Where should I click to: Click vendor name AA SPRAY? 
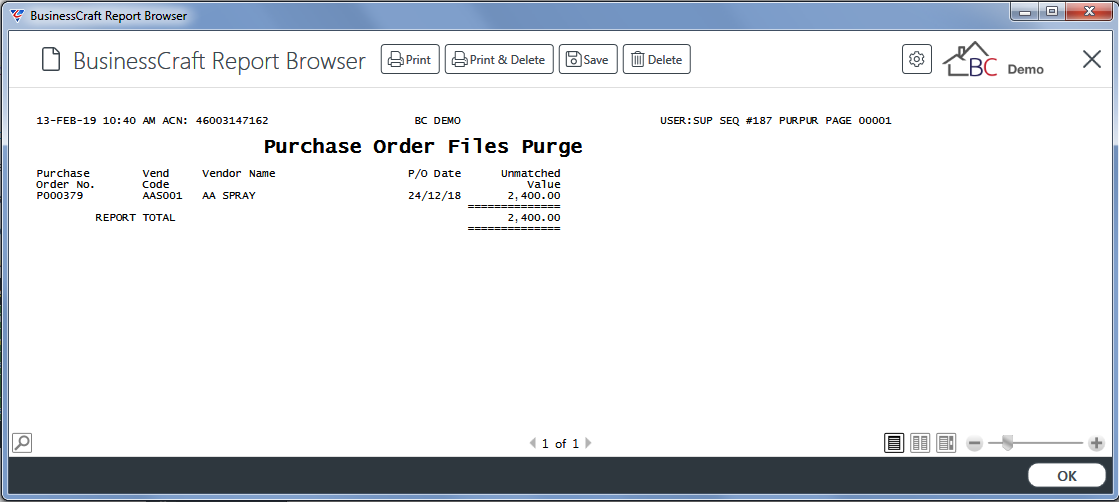click(228, 196)
